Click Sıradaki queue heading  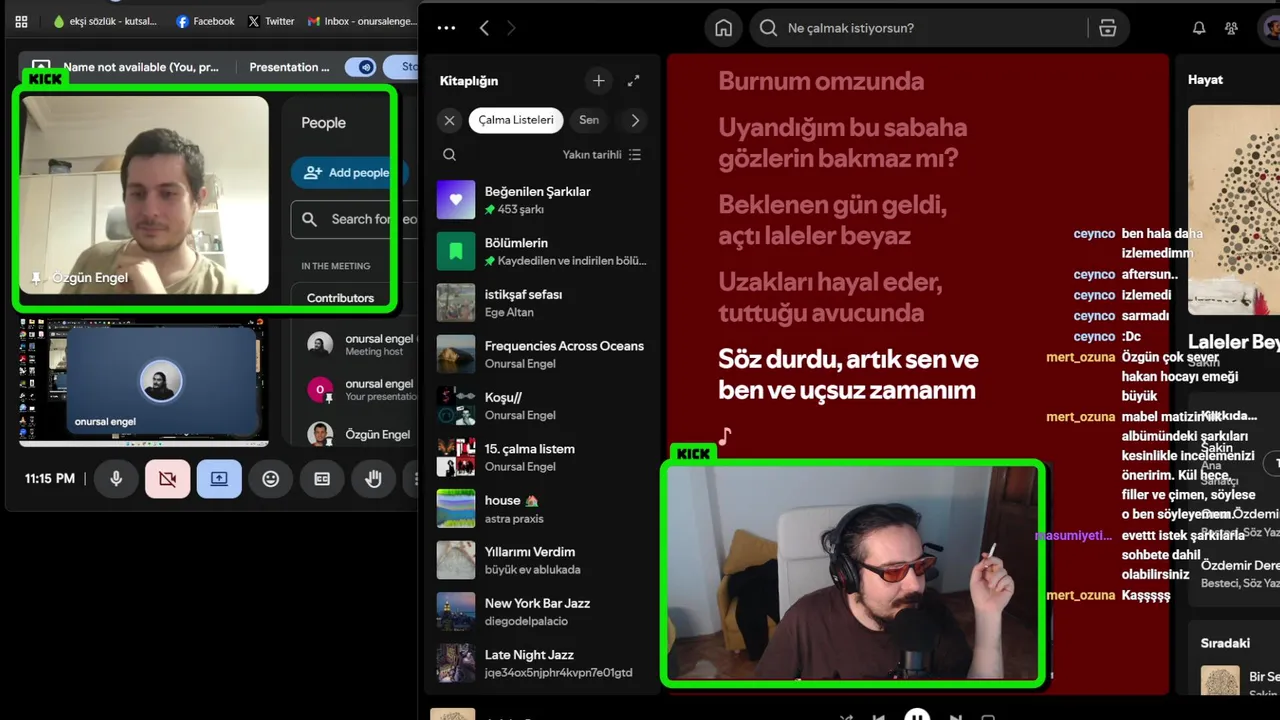[x=1225, y=643]
